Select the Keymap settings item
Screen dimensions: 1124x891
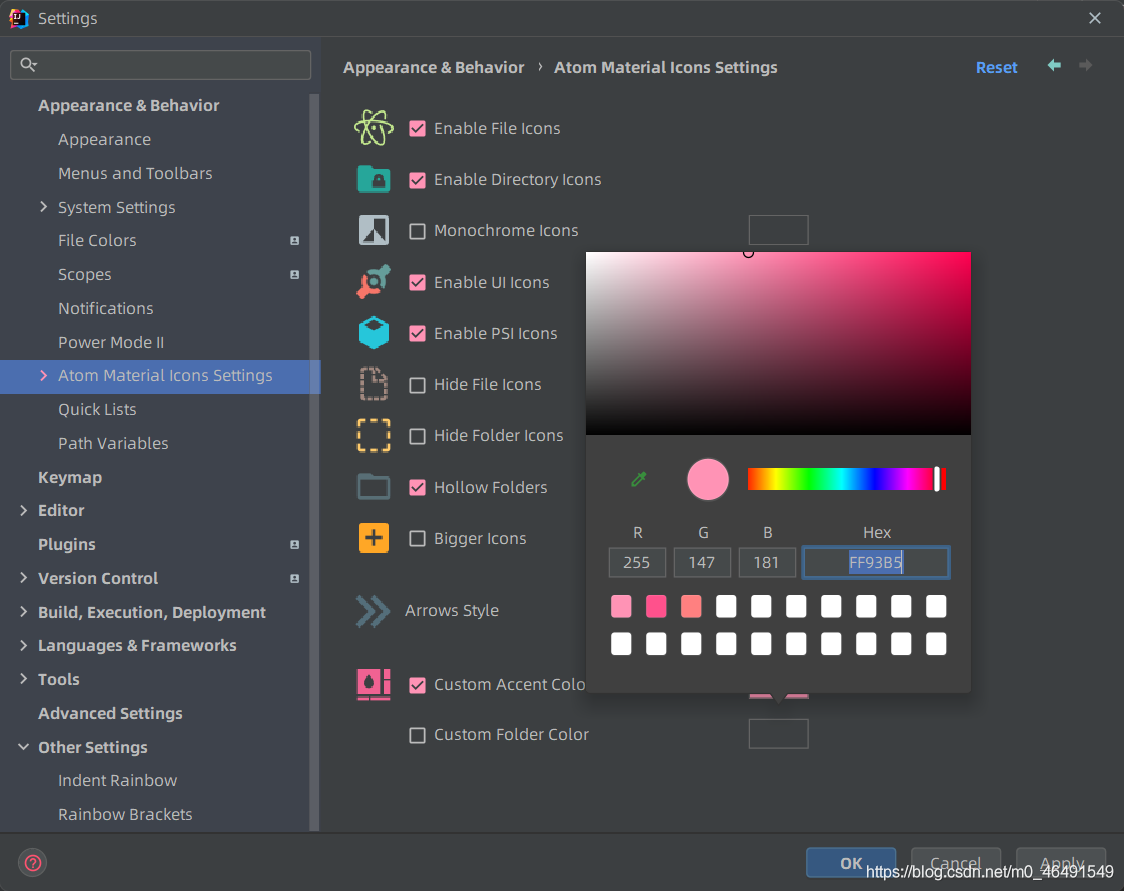click(x=70, y=477)
